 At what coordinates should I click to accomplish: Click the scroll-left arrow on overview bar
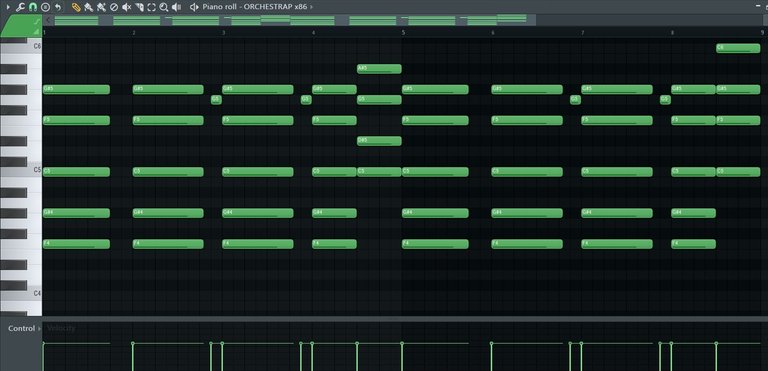(48, 20)
